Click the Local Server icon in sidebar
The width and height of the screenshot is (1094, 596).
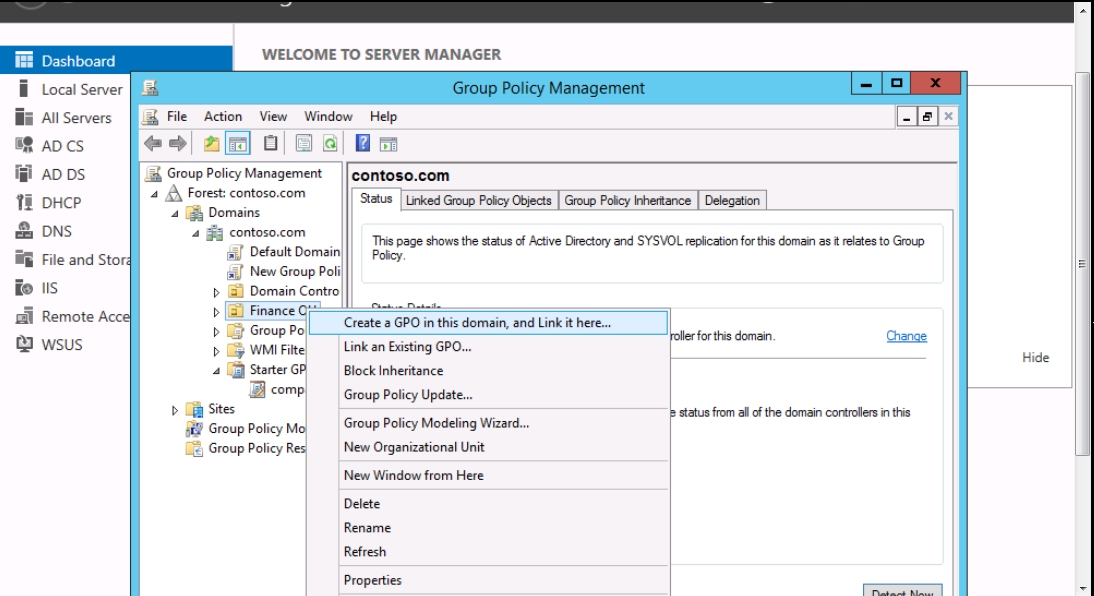[24, 89]
